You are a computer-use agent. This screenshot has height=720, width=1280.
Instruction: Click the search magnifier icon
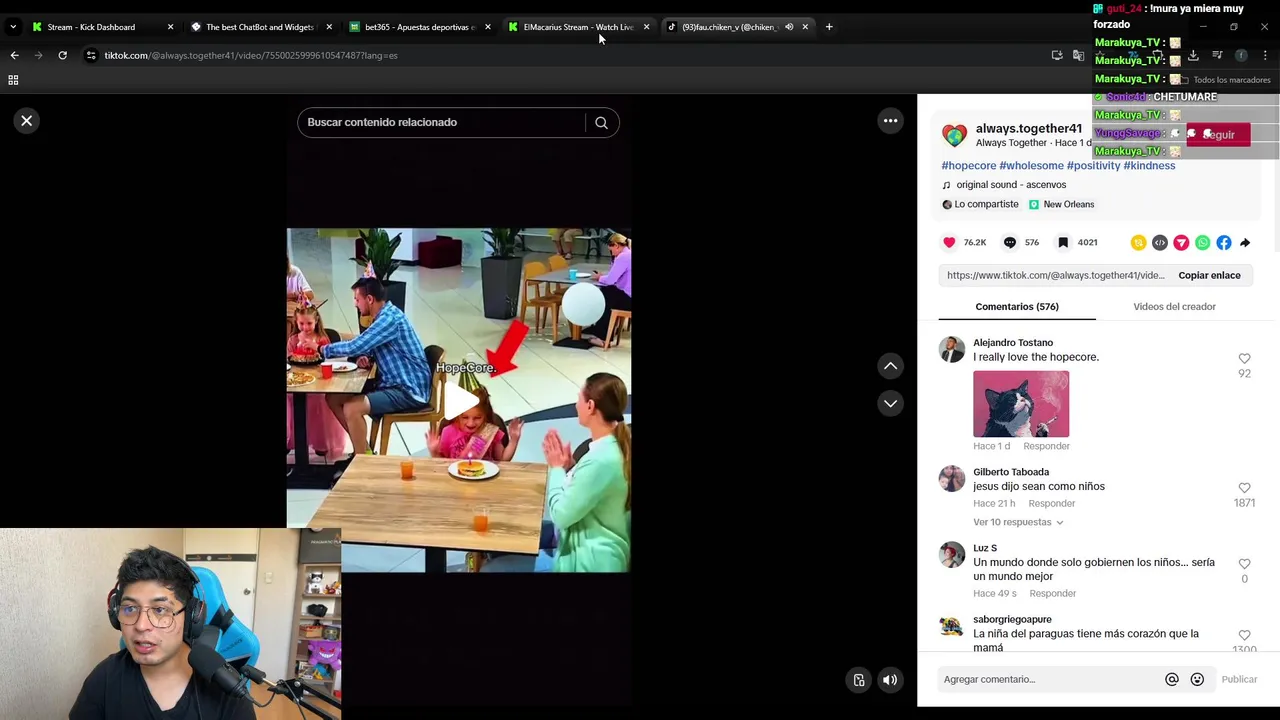(x=601, y=123)
